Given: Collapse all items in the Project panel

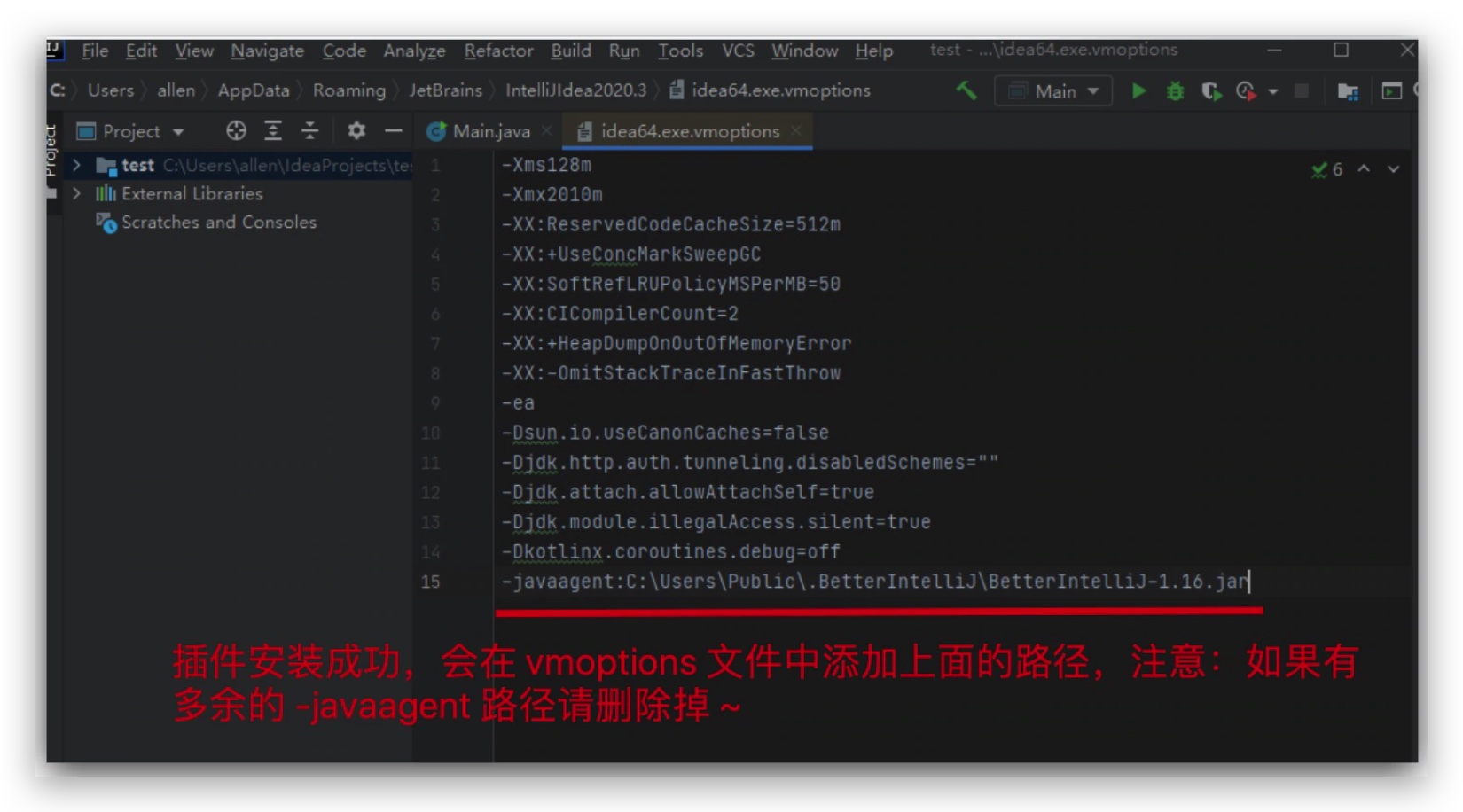Looking at the screenshot, I should click(x=309, y=131).
